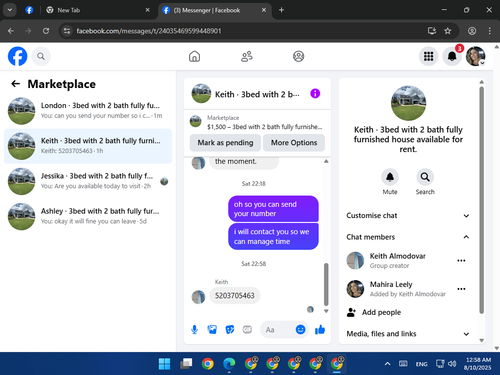Click the volume icon in system tray
500x375 pixels.
point(452,364)
